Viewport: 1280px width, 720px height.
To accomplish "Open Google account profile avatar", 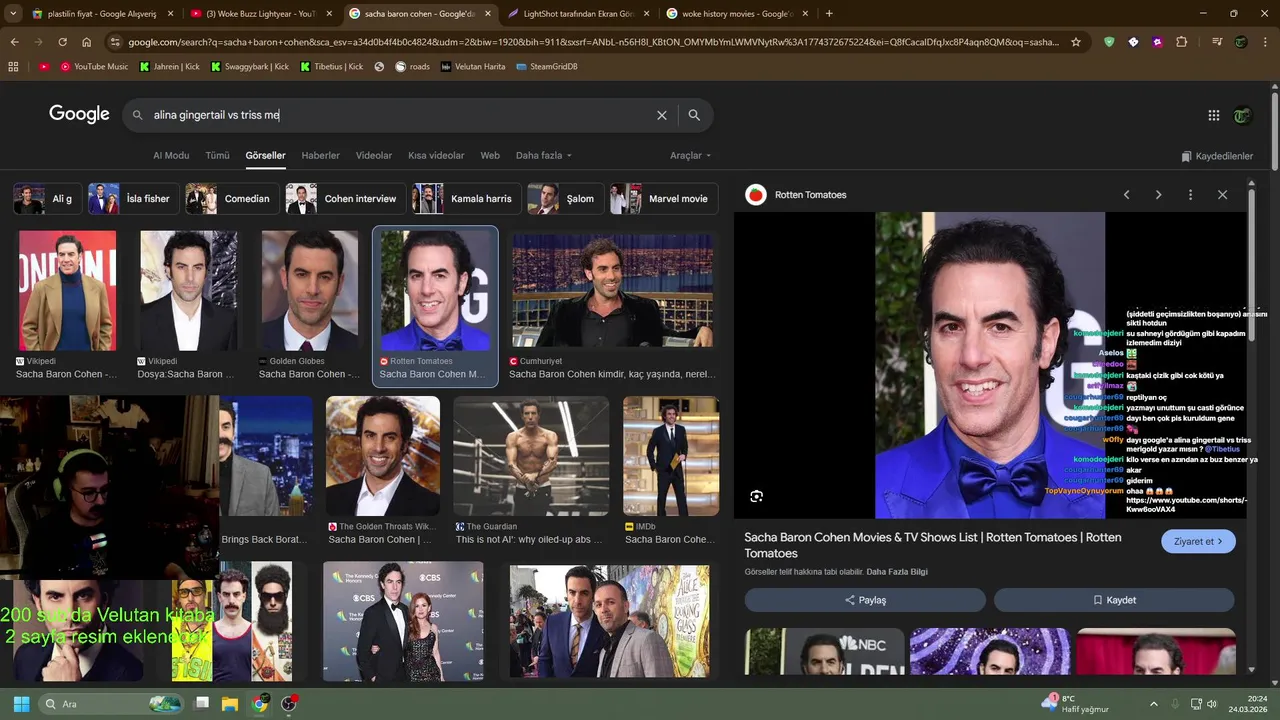I will point(1242,115).
